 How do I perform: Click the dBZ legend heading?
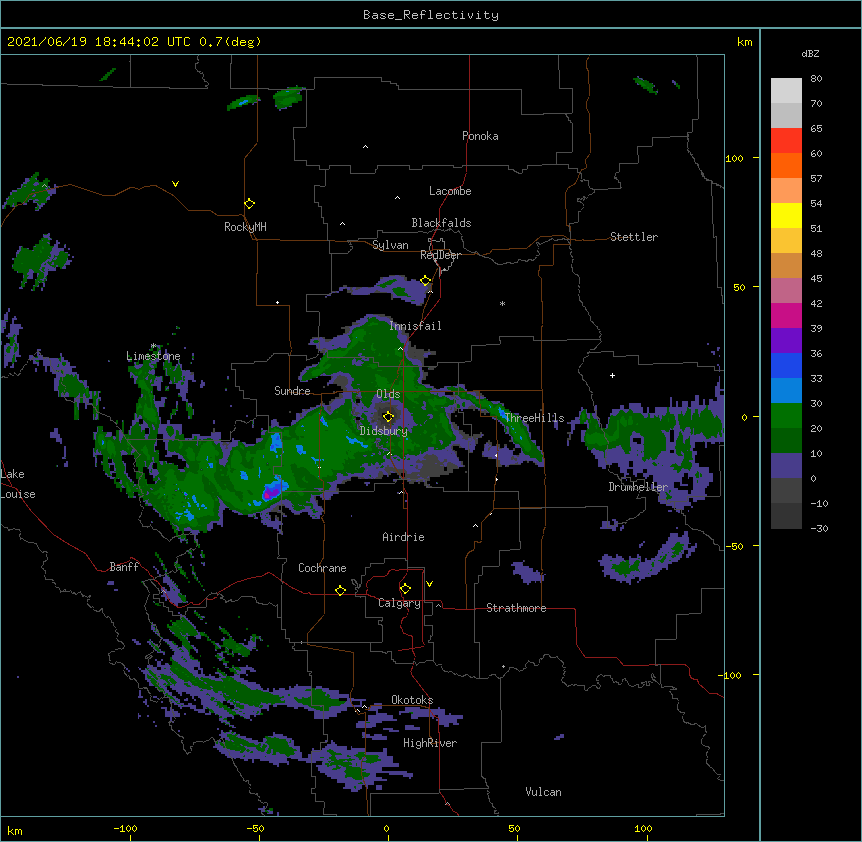pyautogui.click(x=810, y=54)
